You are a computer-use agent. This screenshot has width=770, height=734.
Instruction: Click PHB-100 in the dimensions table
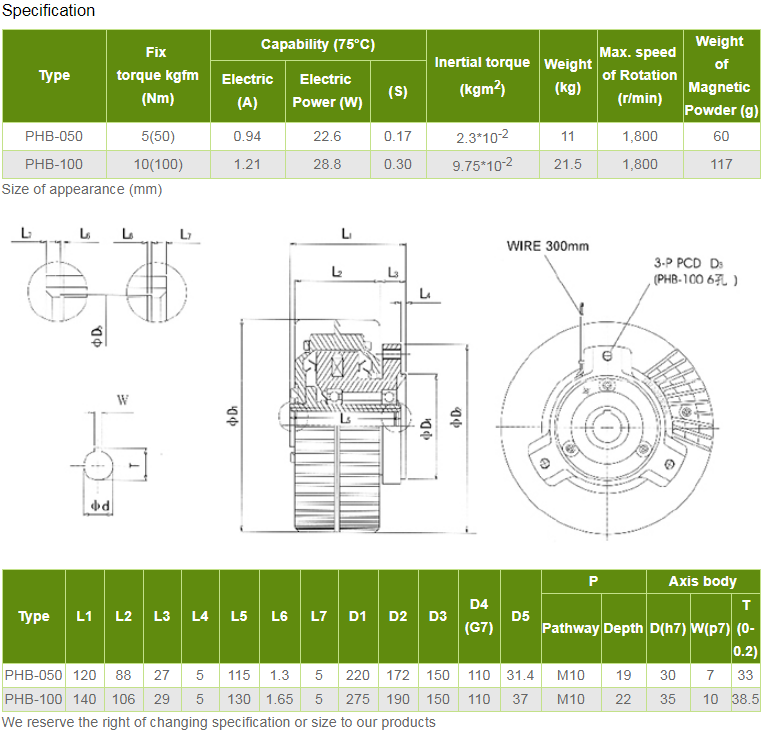[33, 699]
